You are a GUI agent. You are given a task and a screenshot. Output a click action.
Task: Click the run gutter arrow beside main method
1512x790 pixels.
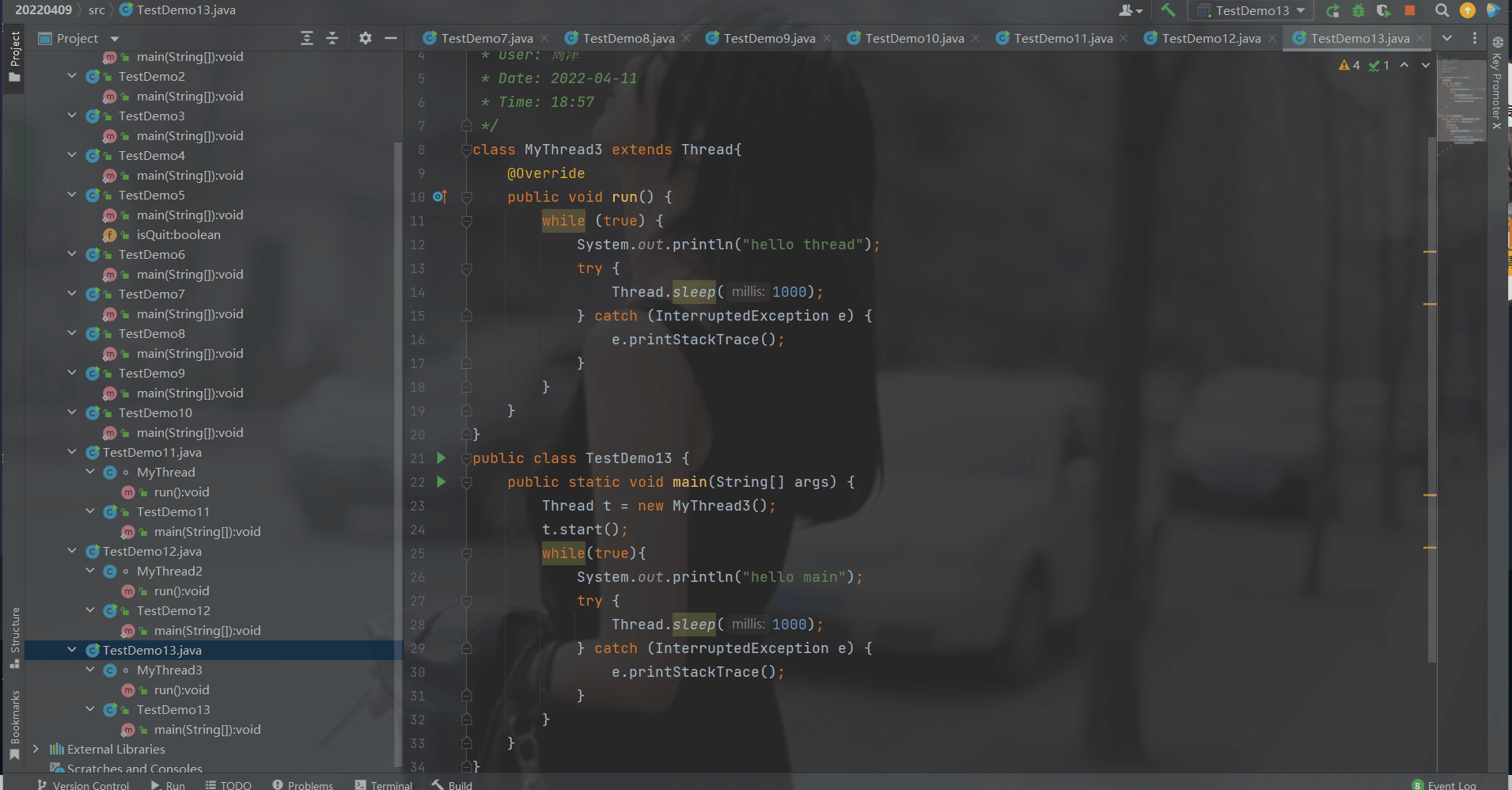point(441,482)
